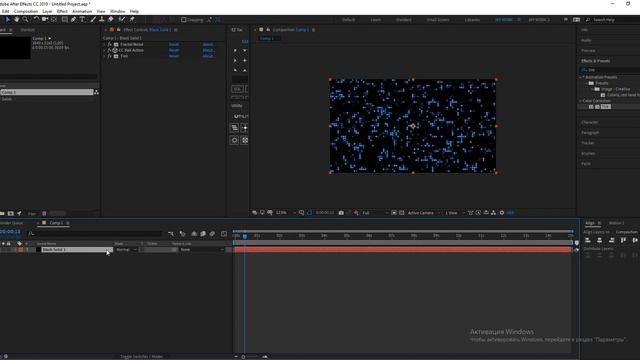Reset the CC Ball Action effect
640x360 pixels.
[174, 50]
